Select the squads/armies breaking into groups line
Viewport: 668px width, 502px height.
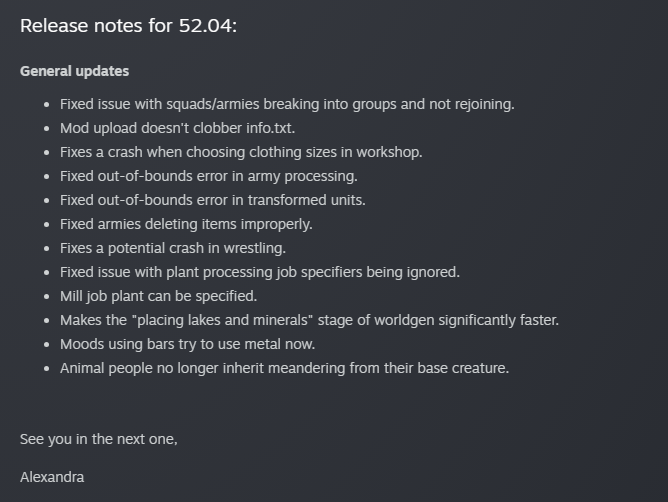tap(287, 104)
